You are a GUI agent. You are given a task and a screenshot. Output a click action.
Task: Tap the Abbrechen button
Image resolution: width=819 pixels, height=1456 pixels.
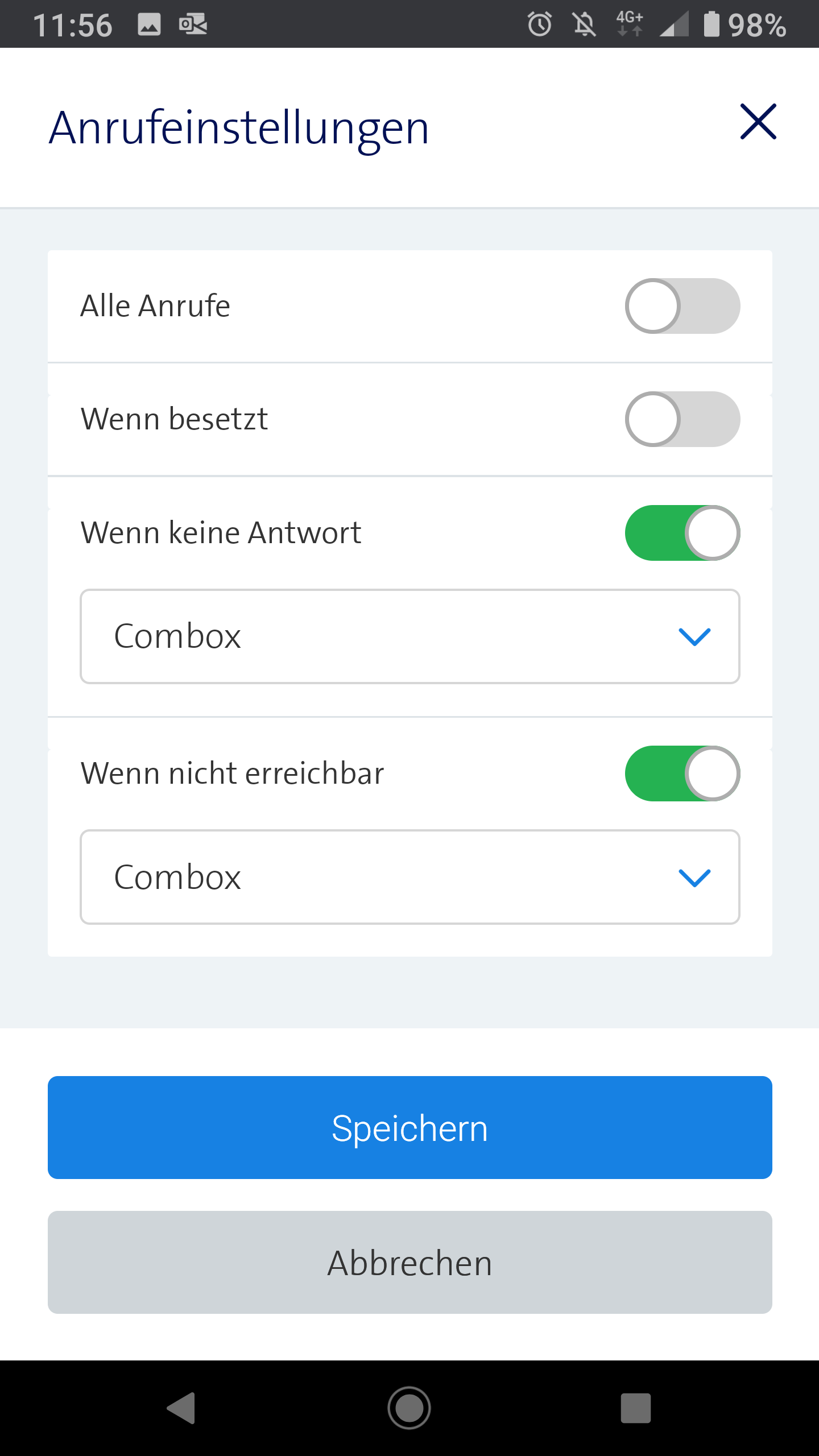409,1263
